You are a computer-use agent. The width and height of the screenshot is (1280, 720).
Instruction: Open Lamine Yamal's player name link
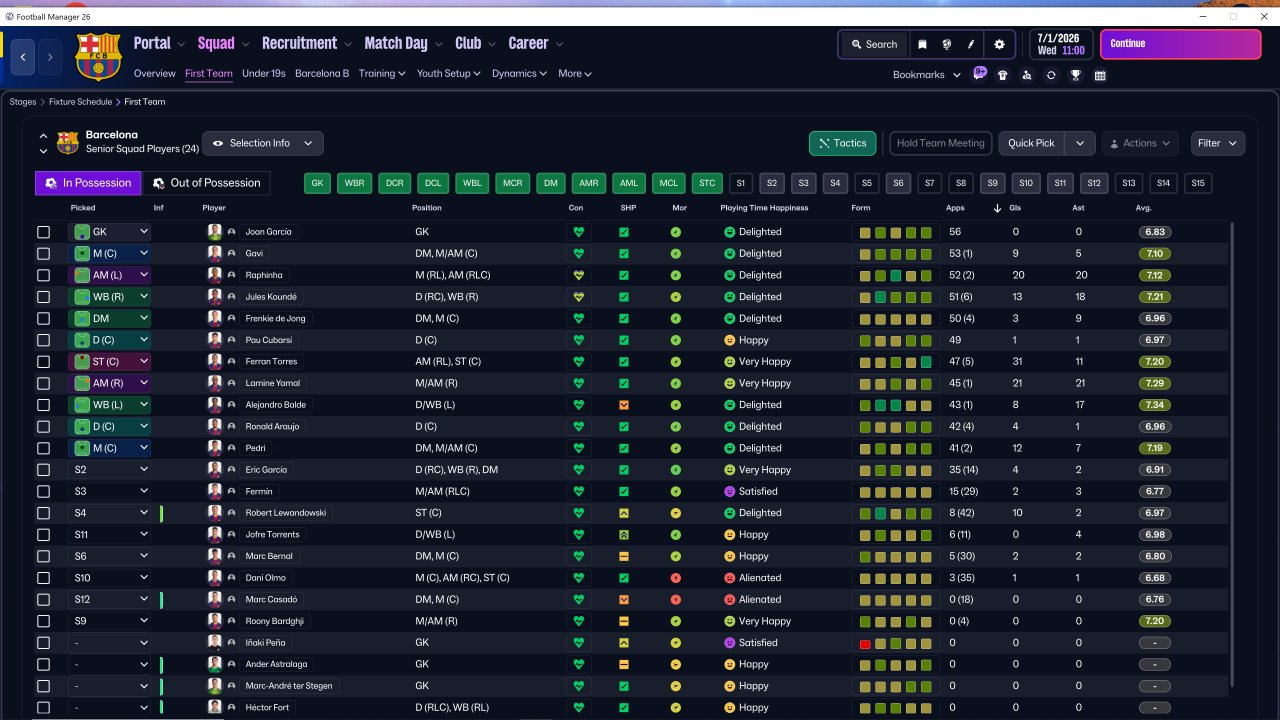(x=273, y=383)
